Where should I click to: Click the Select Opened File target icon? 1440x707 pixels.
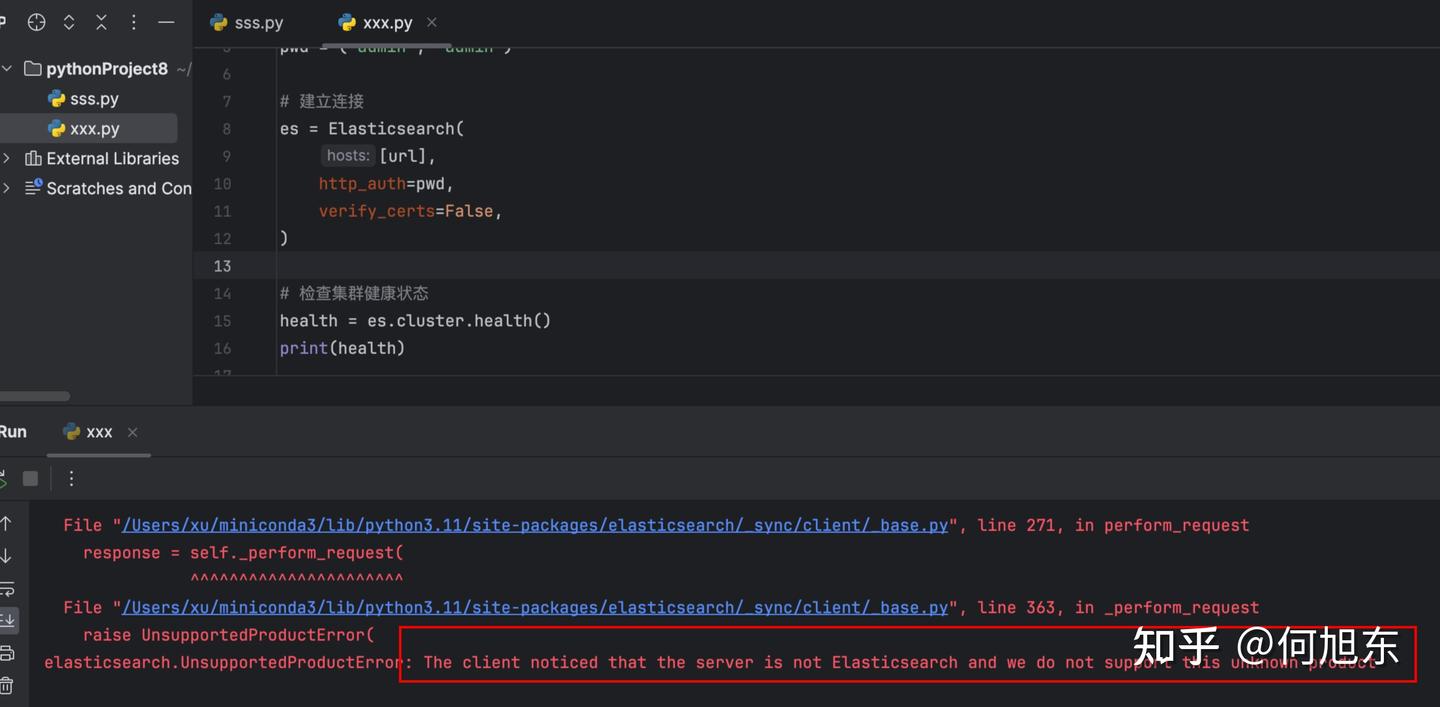(x=37, y=22)
